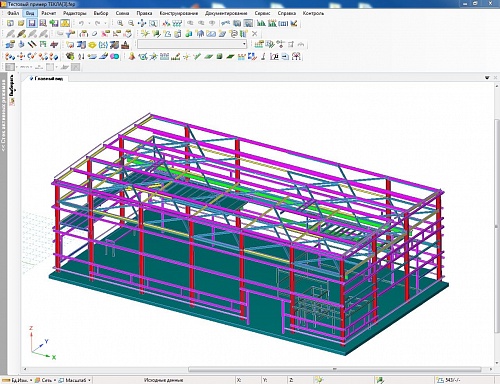Open the Конструирование menu
Viewport: 500px width, 384px height.
179,13
